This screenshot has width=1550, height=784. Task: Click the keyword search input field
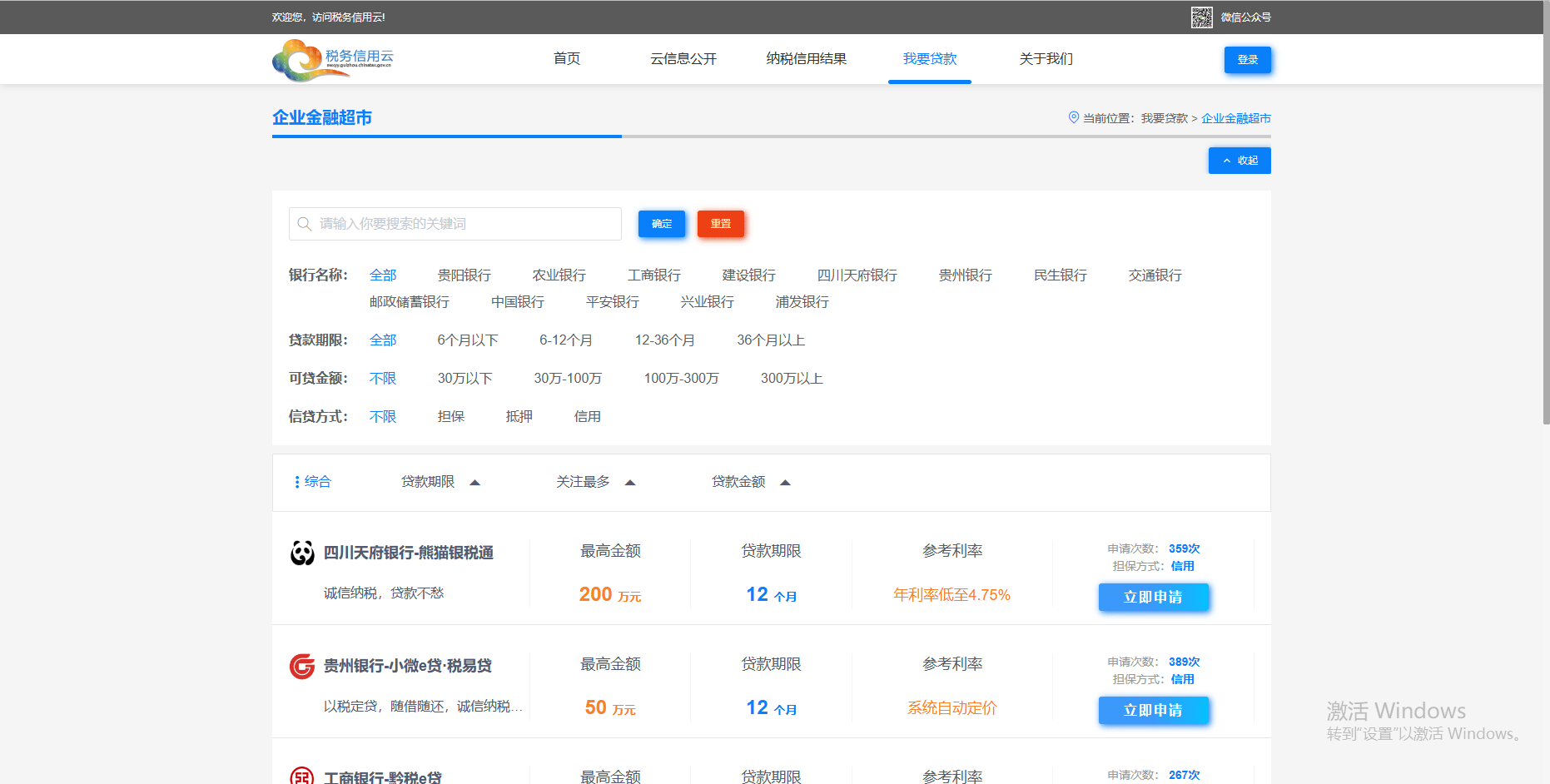(454, 223)
